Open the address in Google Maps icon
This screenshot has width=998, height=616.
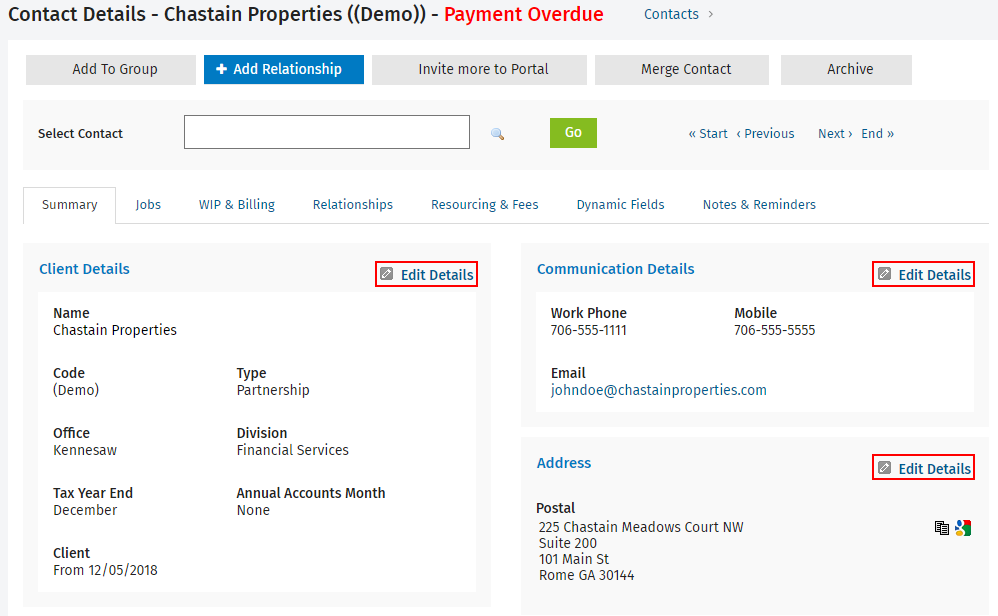pos(962,528)
